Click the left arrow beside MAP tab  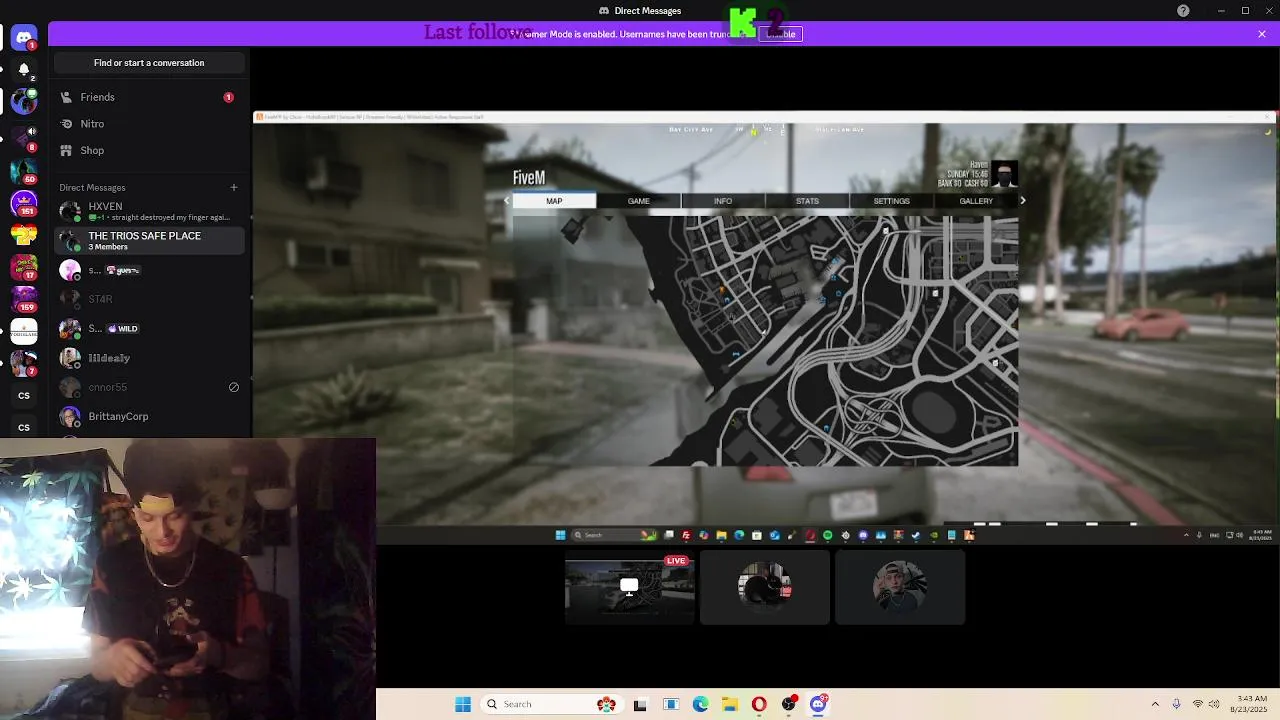506,201
